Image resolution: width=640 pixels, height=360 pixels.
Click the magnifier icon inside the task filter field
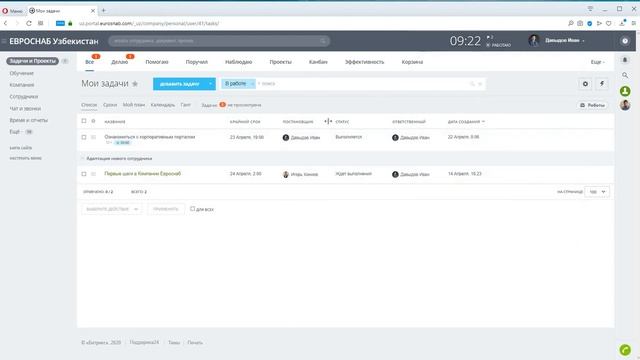click(x=472, y=84)
